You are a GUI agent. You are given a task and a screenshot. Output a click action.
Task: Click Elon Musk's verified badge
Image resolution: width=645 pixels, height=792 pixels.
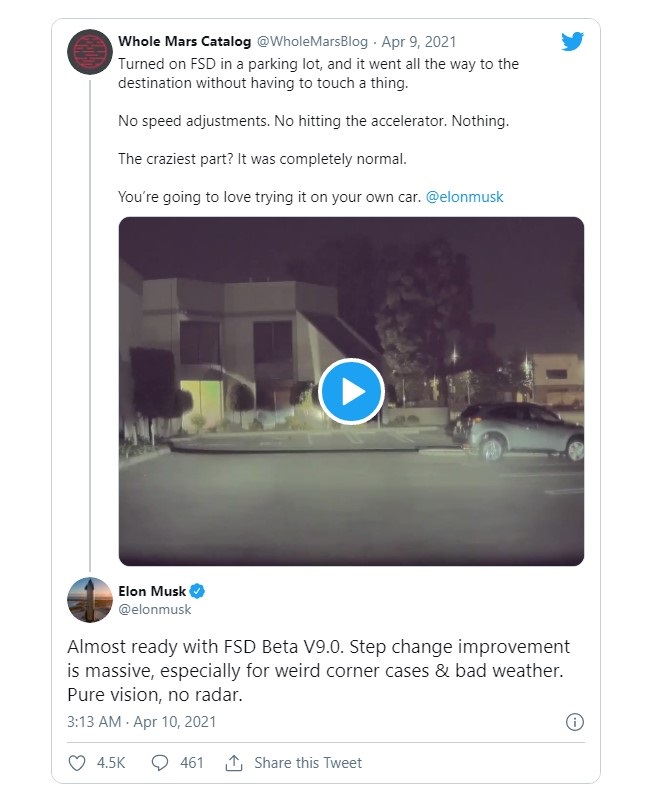tap(197, 591)
